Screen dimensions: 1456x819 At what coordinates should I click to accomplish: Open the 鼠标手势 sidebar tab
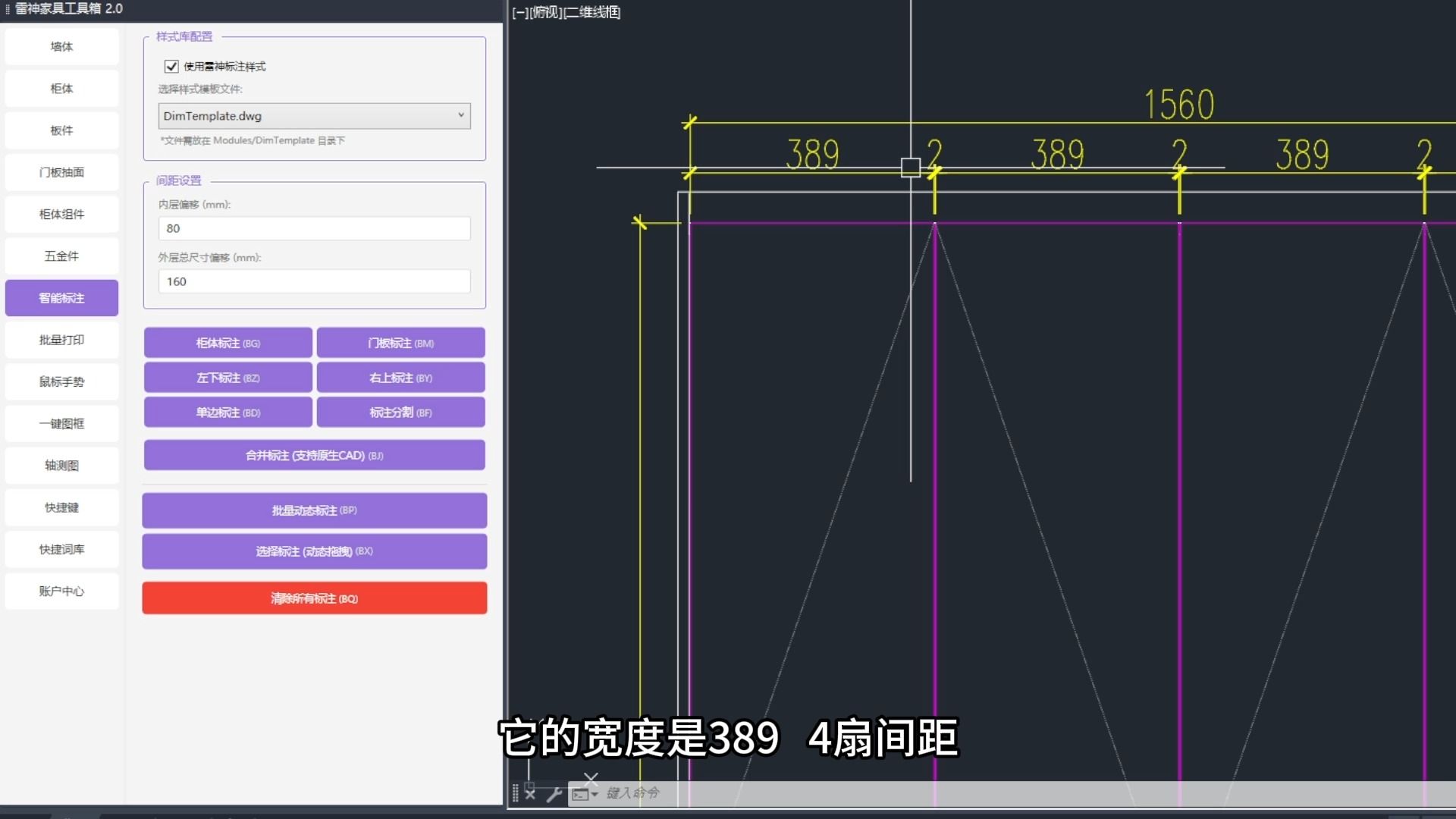[x=61, y=381]
